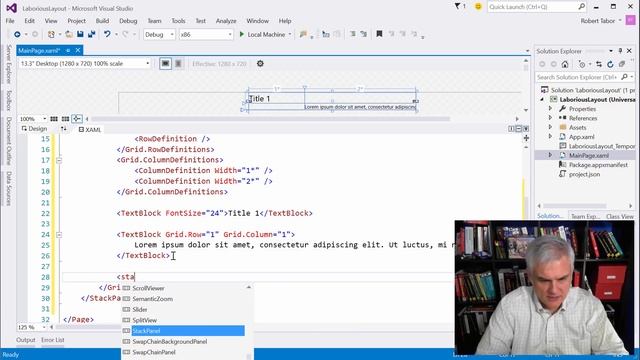Open the Error List tab
The image size is (640, 360).
(53, 340)
